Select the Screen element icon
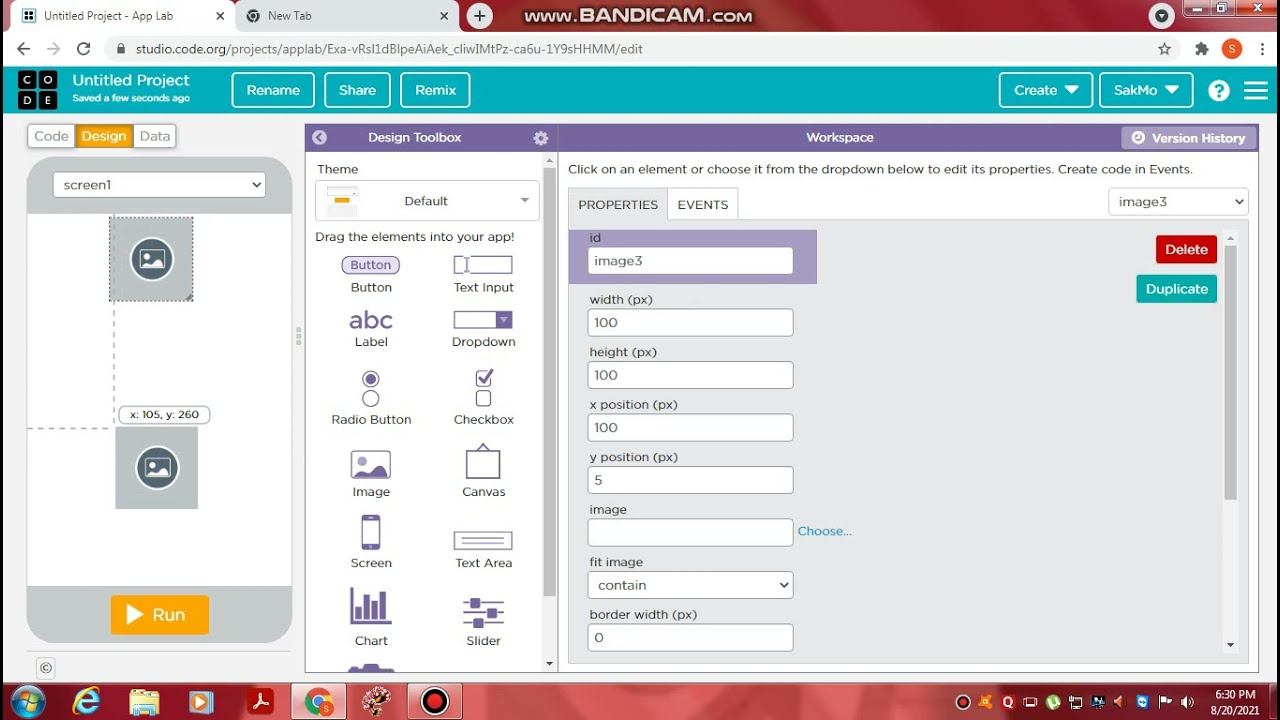 371,532
